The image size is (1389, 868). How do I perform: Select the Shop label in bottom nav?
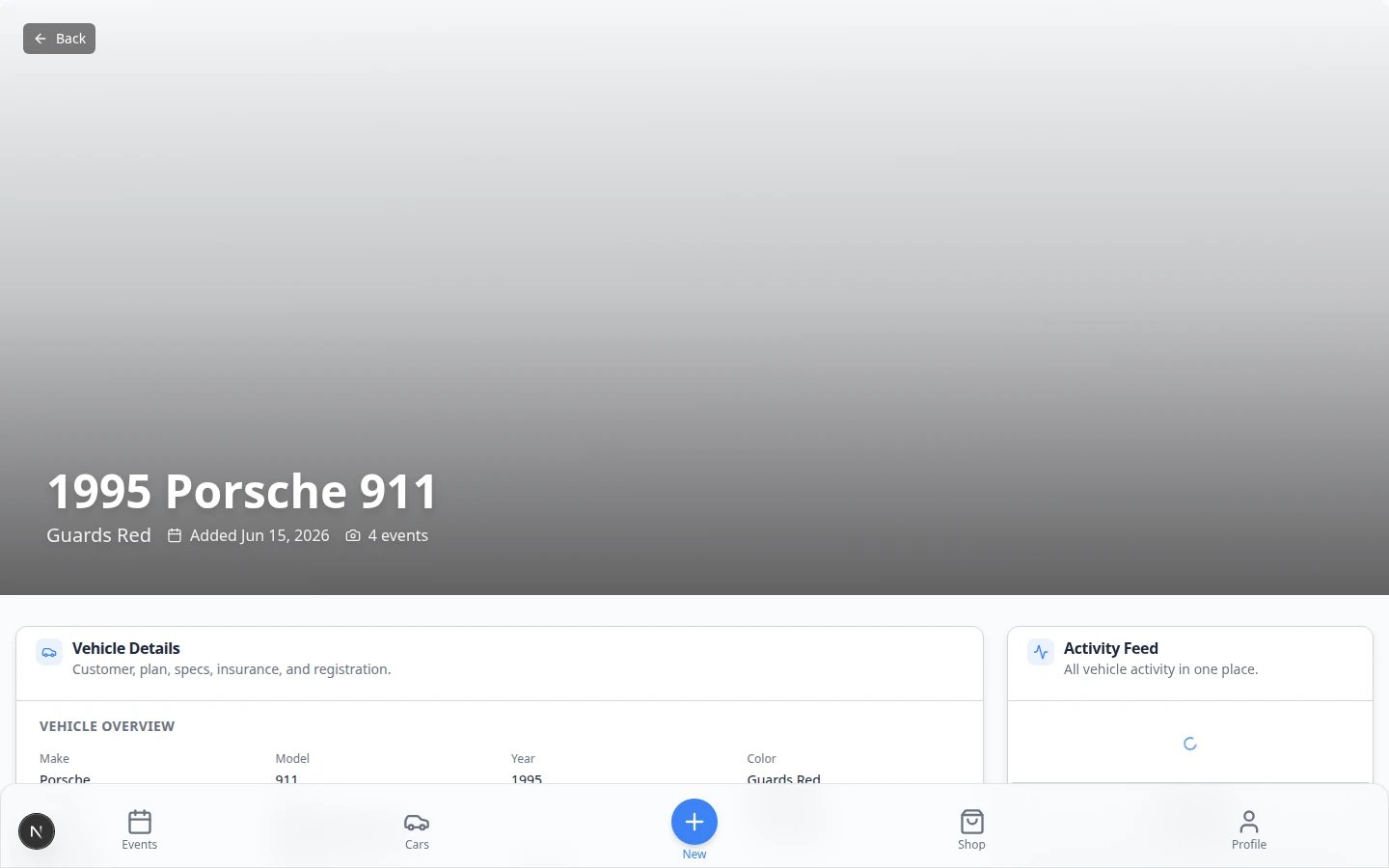[x=971, y=845]
